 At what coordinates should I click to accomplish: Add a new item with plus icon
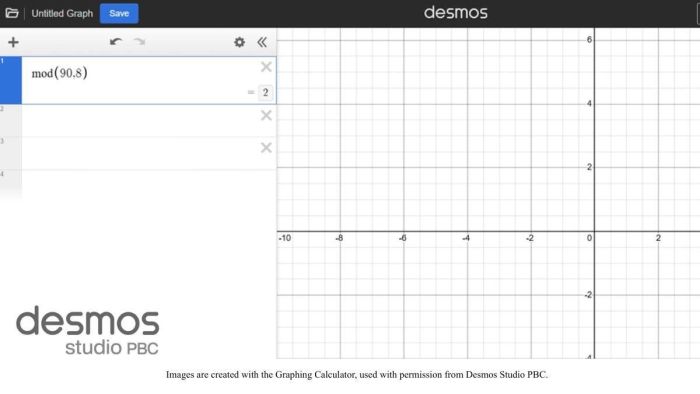click(x=13, y=42)
